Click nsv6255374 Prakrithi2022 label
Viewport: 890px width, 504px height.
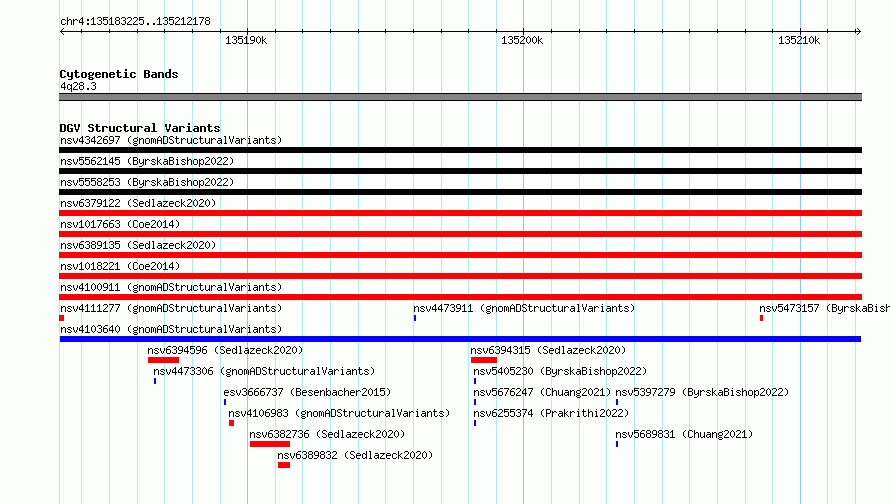(551, 413)
